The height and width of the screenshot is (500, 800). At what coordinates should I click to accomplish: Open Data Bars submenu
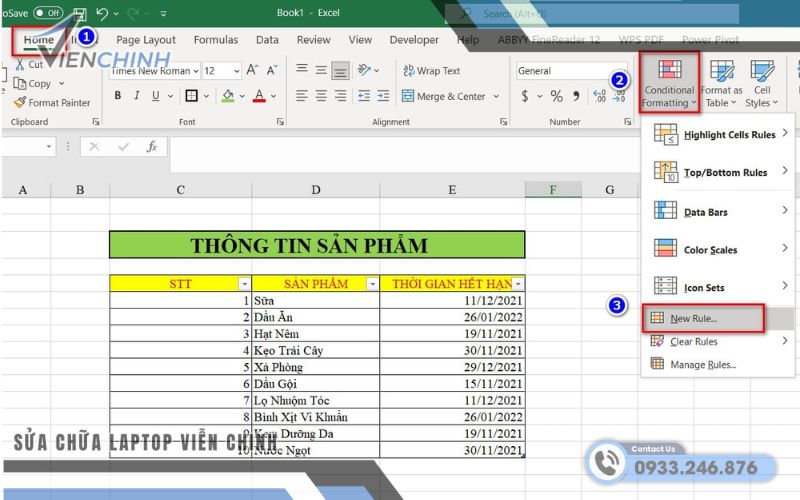point(720,212)
